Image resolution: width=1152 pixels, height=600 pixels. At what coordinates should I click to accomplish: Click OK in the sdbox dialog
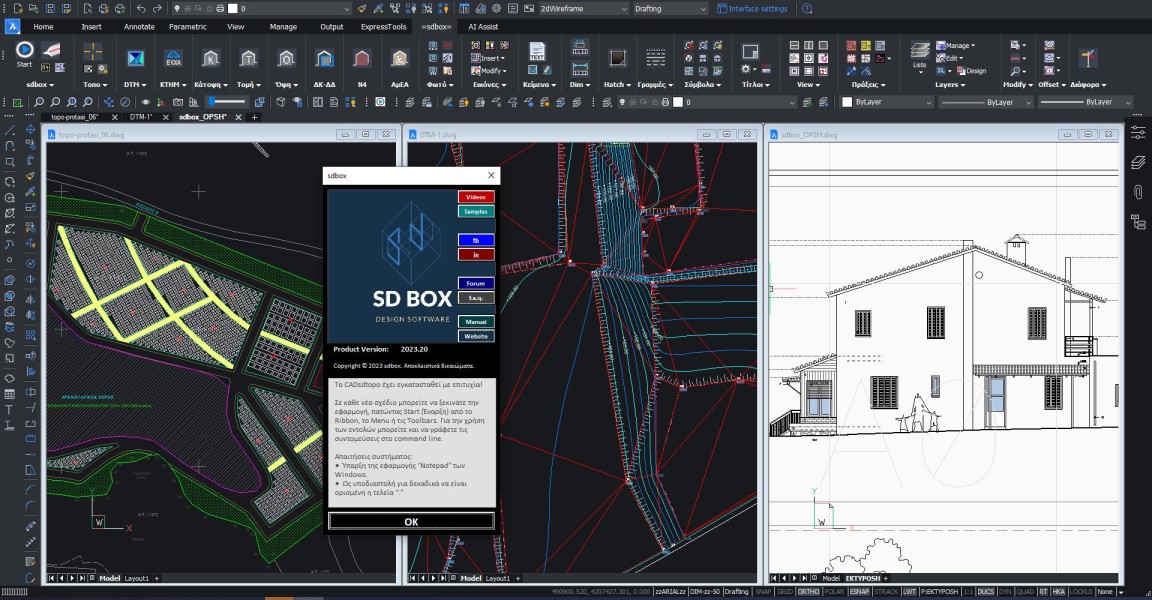[411, 521]
